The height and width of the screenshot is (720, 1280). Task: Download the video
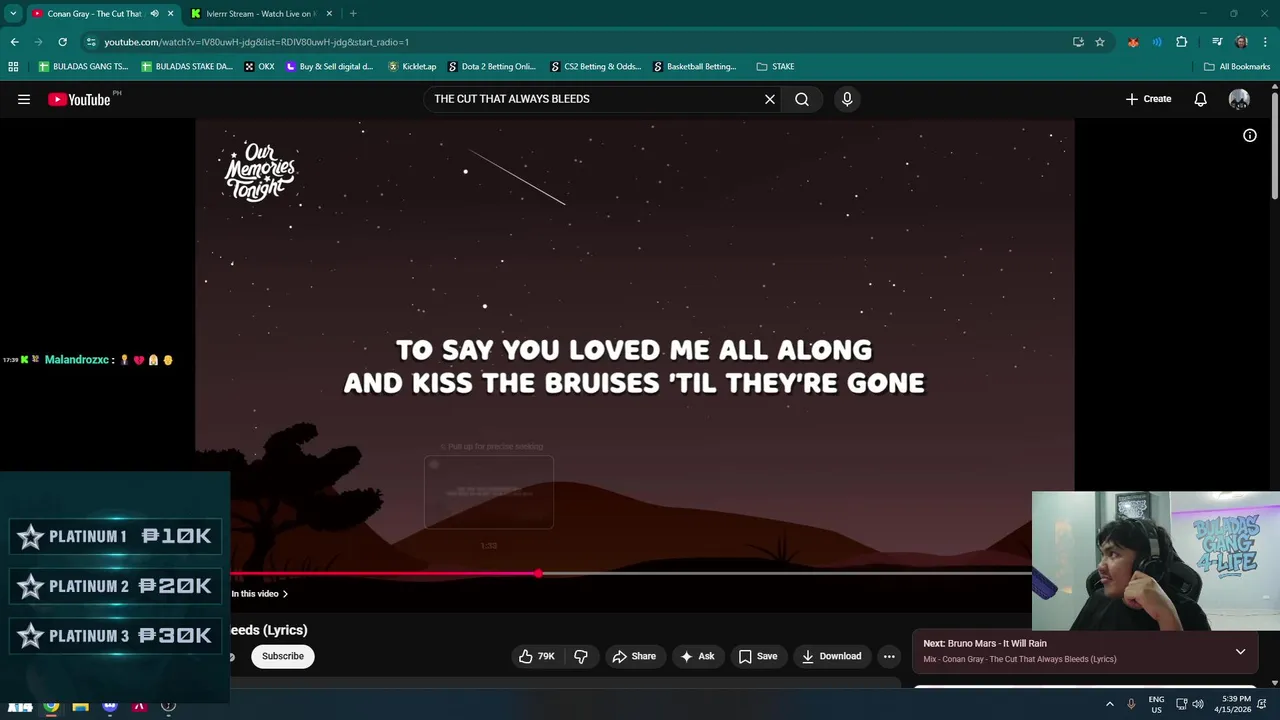tap(832, 656)
